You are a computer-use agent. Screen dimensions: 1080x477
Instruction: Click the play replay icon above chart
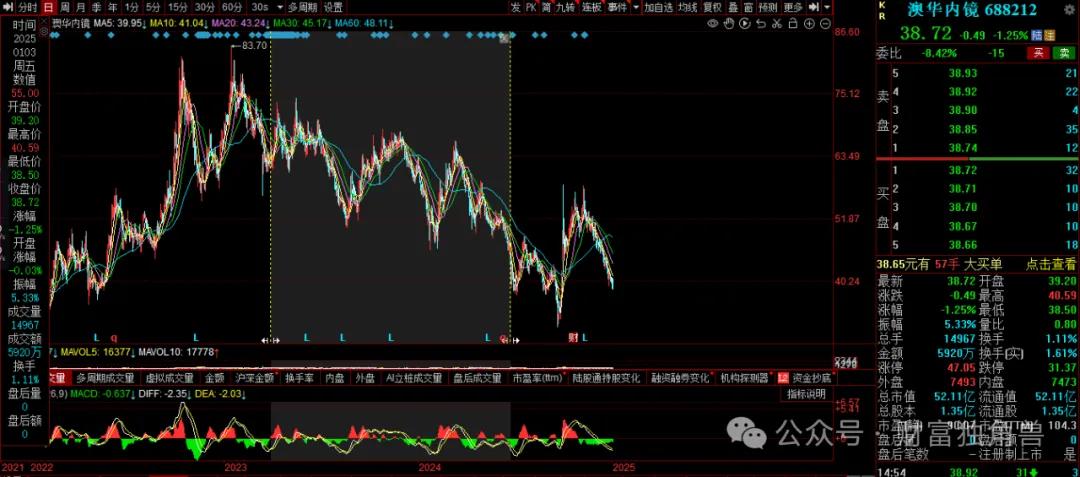click(745, 23)
